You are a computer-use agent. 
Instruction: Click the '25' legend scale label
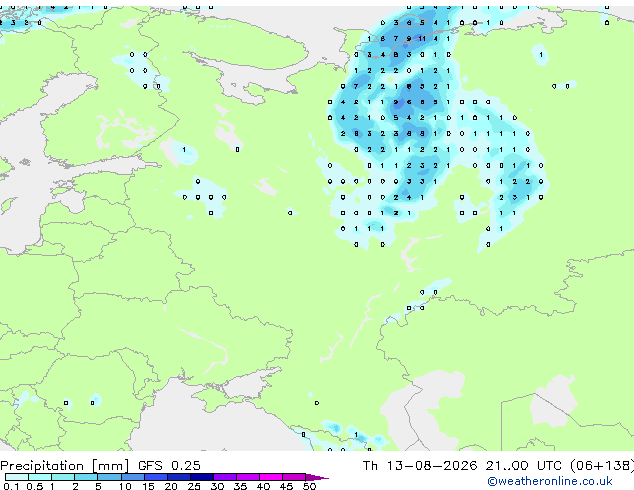[194, 486]
